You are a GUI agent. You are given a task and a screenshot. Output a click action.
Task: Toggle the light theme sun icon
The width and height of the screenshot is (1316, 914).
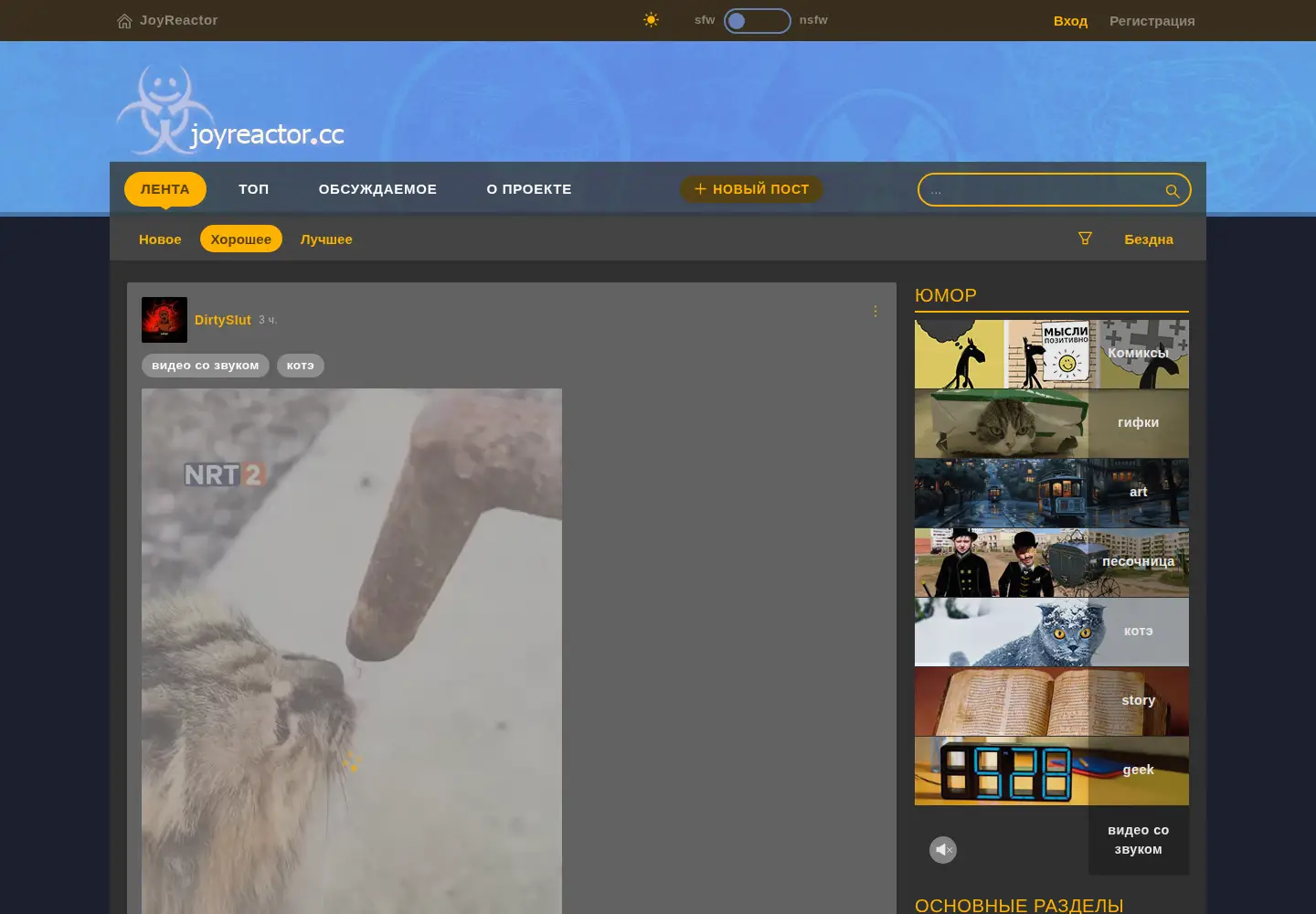(651, 20)
